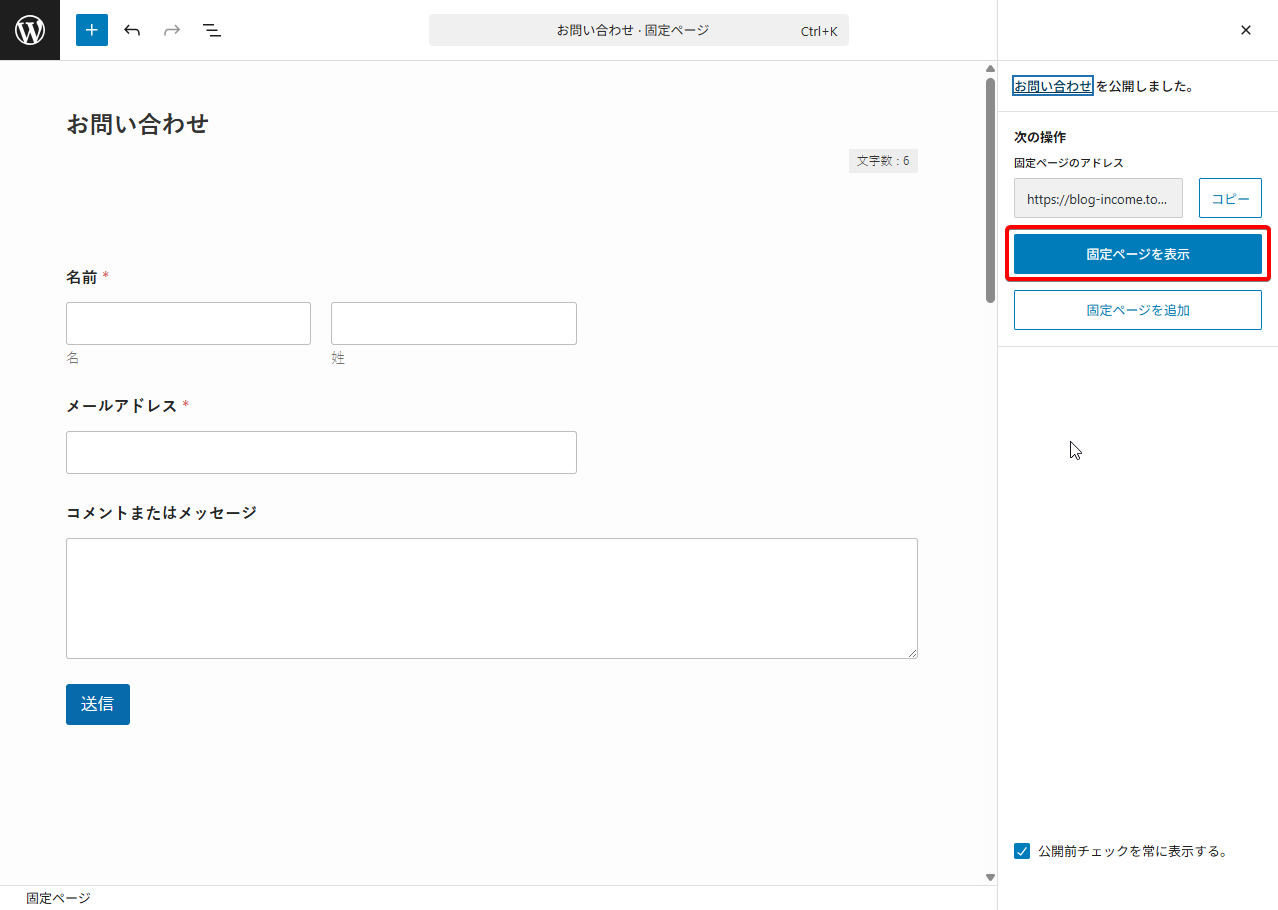Click the editor vertical scrollbar thumb

[990, 190]
